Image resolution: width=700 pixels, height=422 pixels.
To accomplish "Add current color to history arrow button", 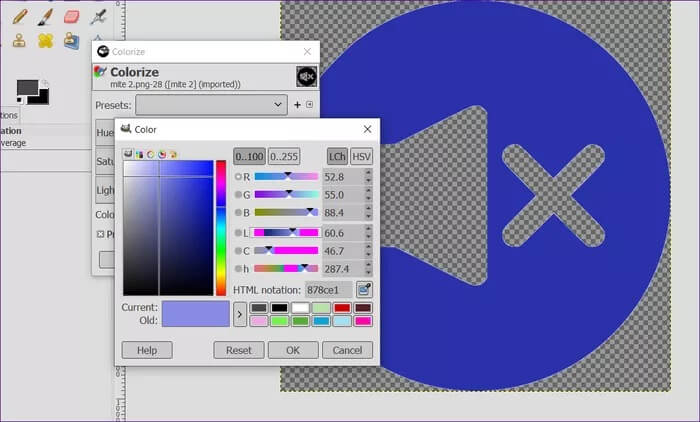I will (240, 314).
